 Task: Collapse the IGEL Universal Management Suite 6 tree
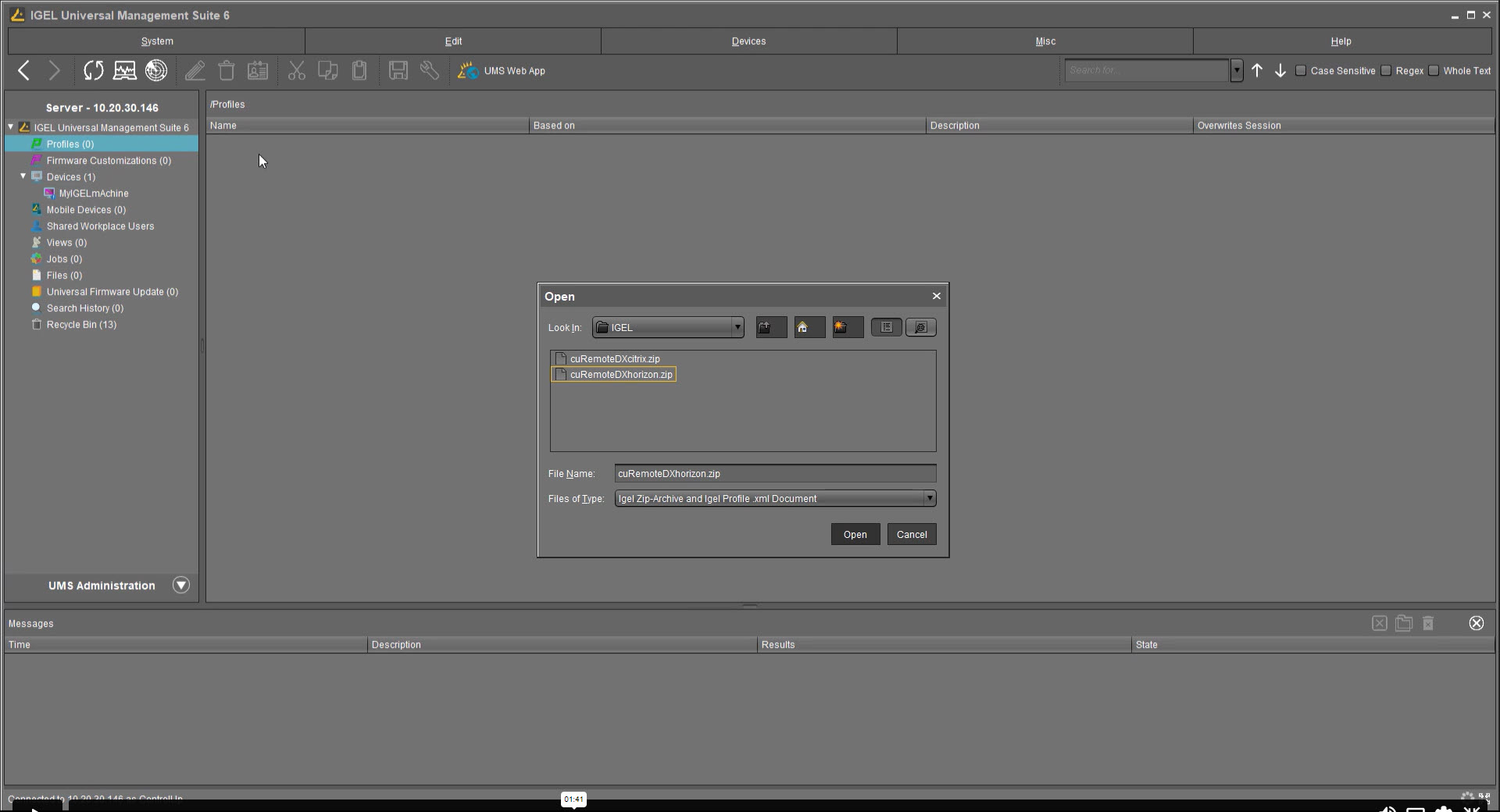coord(11,127)
